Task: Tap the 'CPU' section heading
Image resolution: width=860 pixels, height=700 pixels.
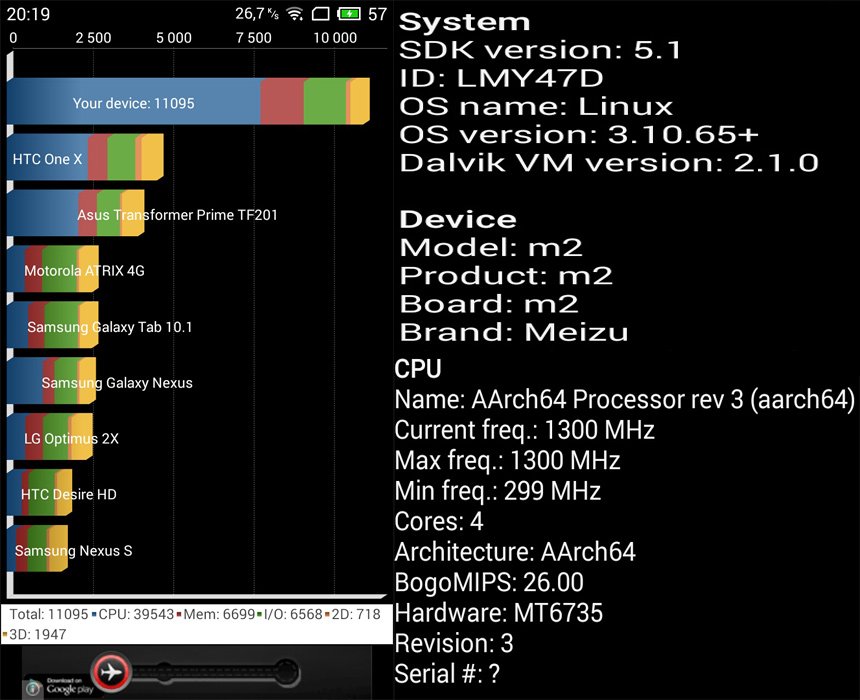Action: (418, 369)
